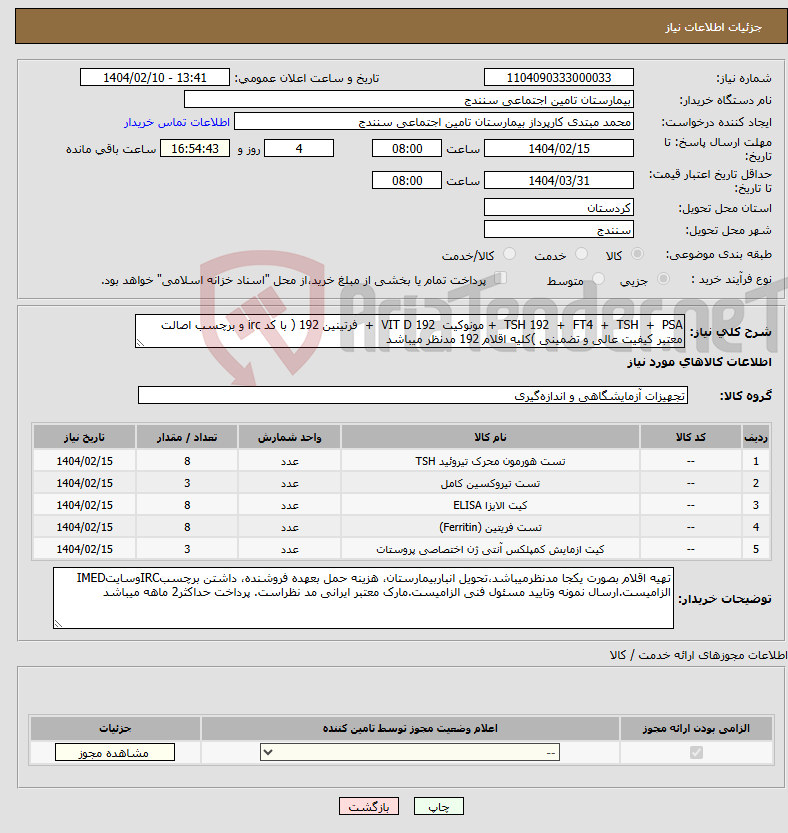The width and height of the screenshot is (788, 833).
Task: Toggle the Islamic treasury bonds payment checkbox
Action: [500, 278]
